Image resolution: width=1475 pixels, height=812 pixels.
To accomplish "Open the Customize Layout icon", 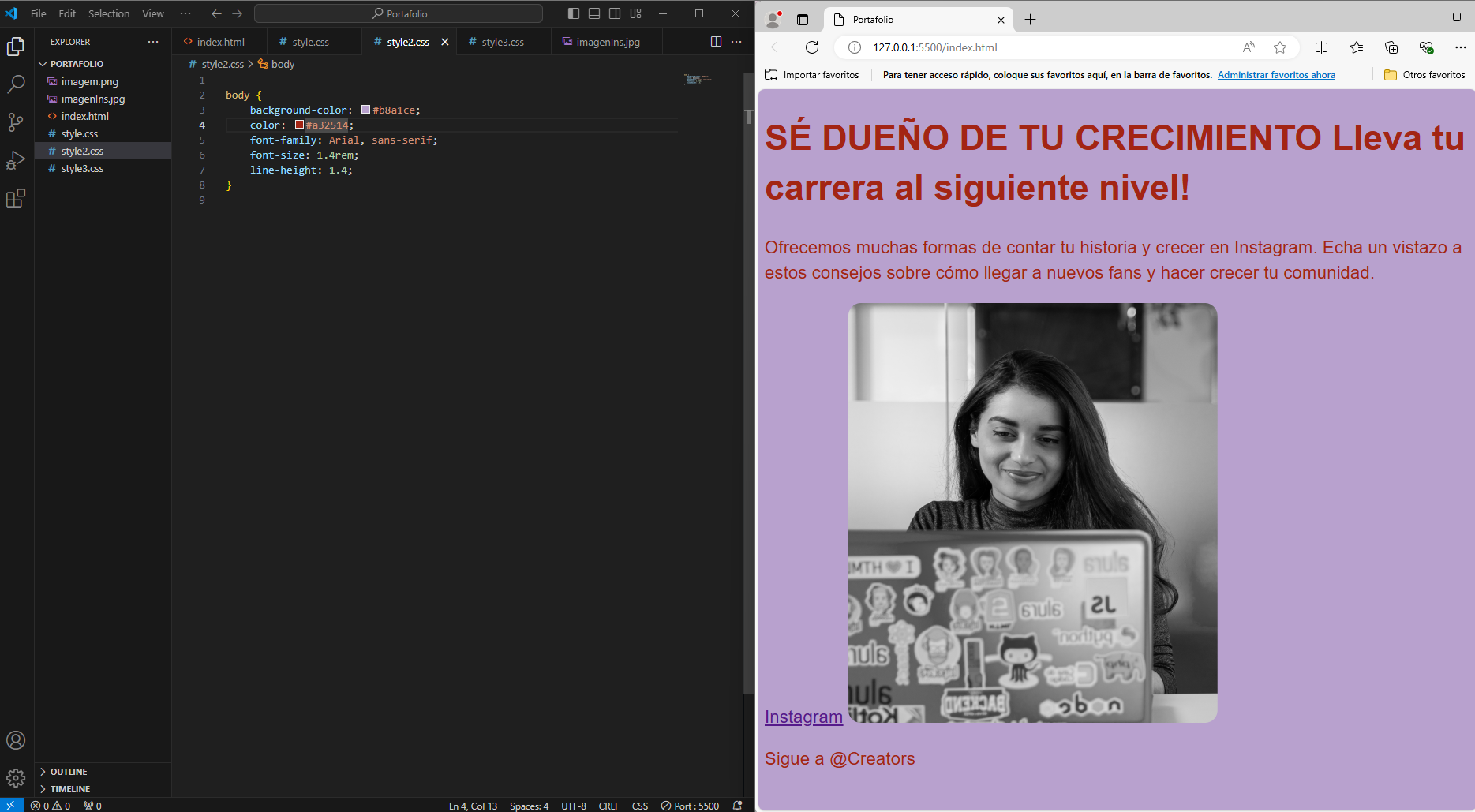I will [636, 13].
